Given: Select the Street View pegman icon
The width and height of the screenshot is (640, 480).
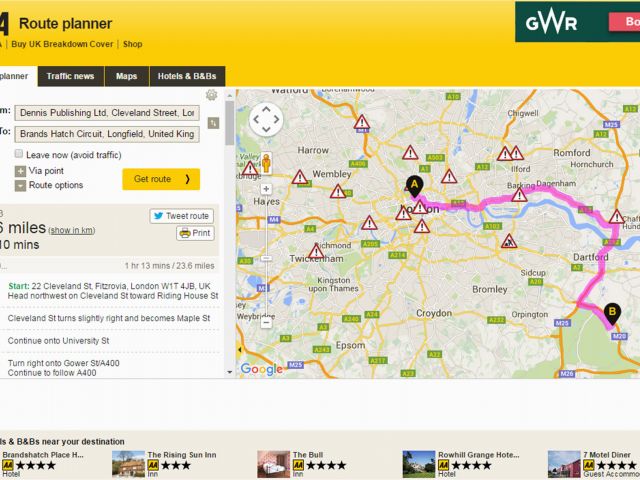Looking at the screenshot, I should pyautogui.click(x=266, y=163).
